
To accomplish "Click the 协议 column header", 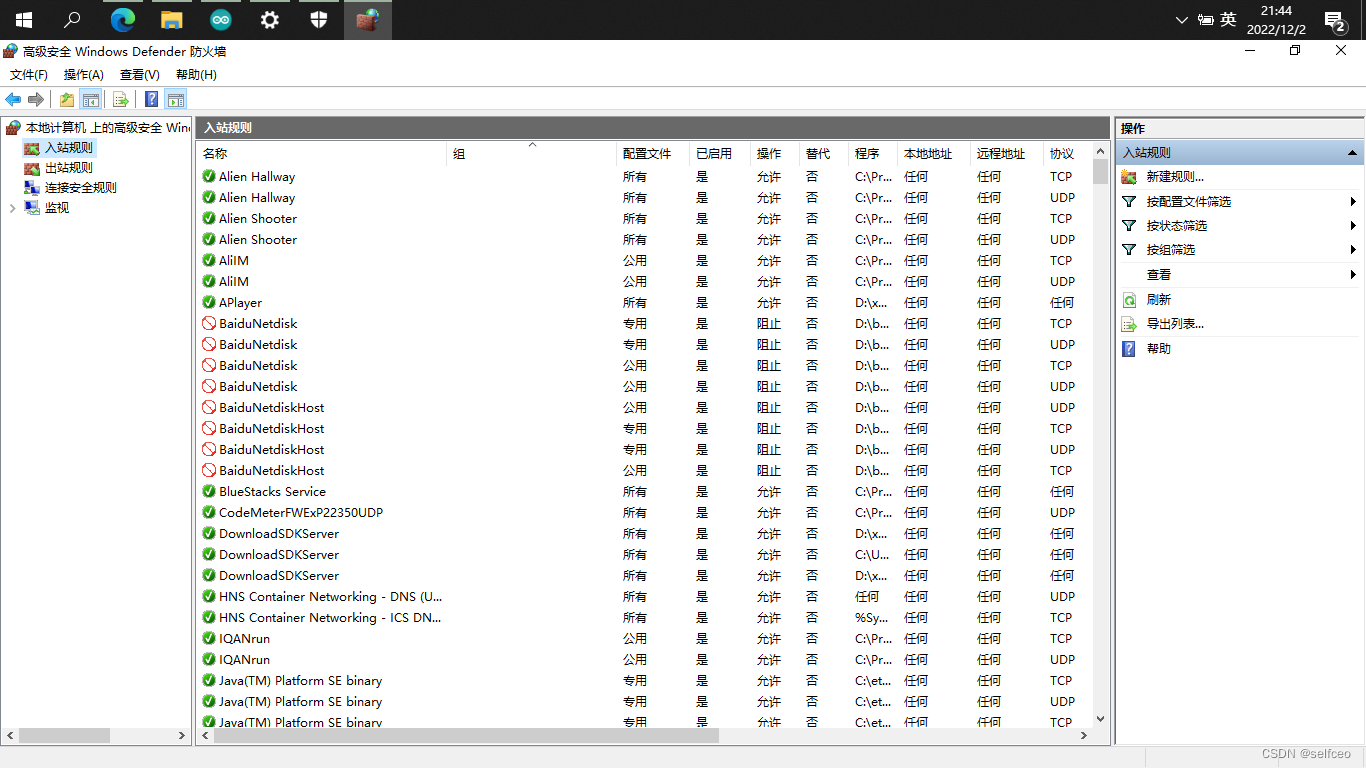I will pos(1067,153).
